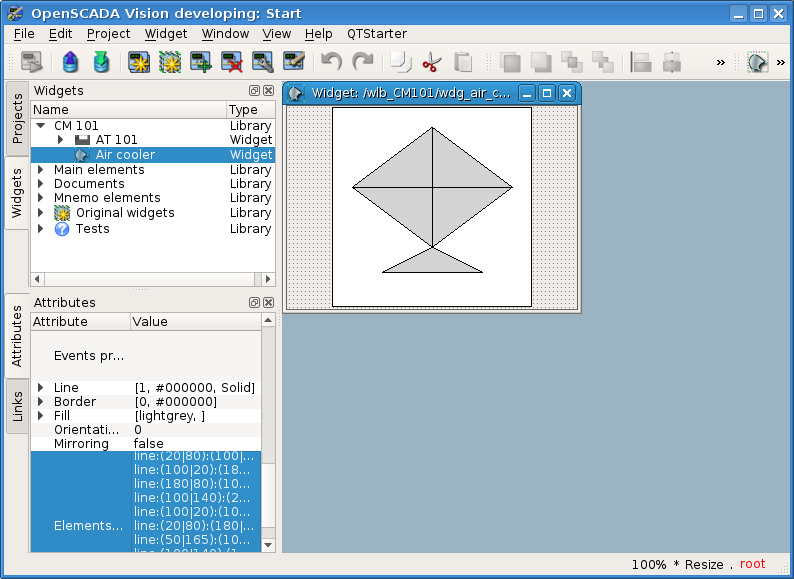Viewport: 794px width, 579px height.
Task: Click the Air cooler widget toolbar icon
Action: (757, 63)
